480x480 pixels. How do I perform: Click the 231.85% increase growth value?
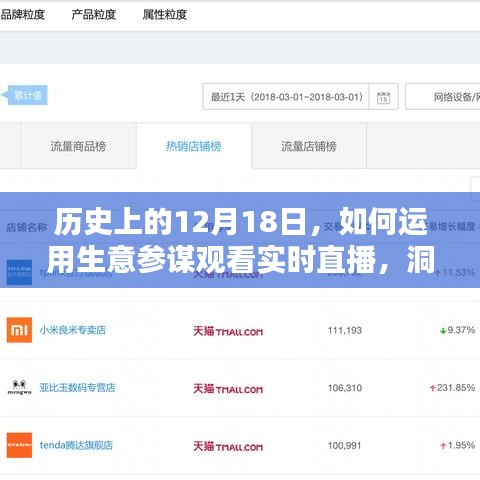pos(452,388)
